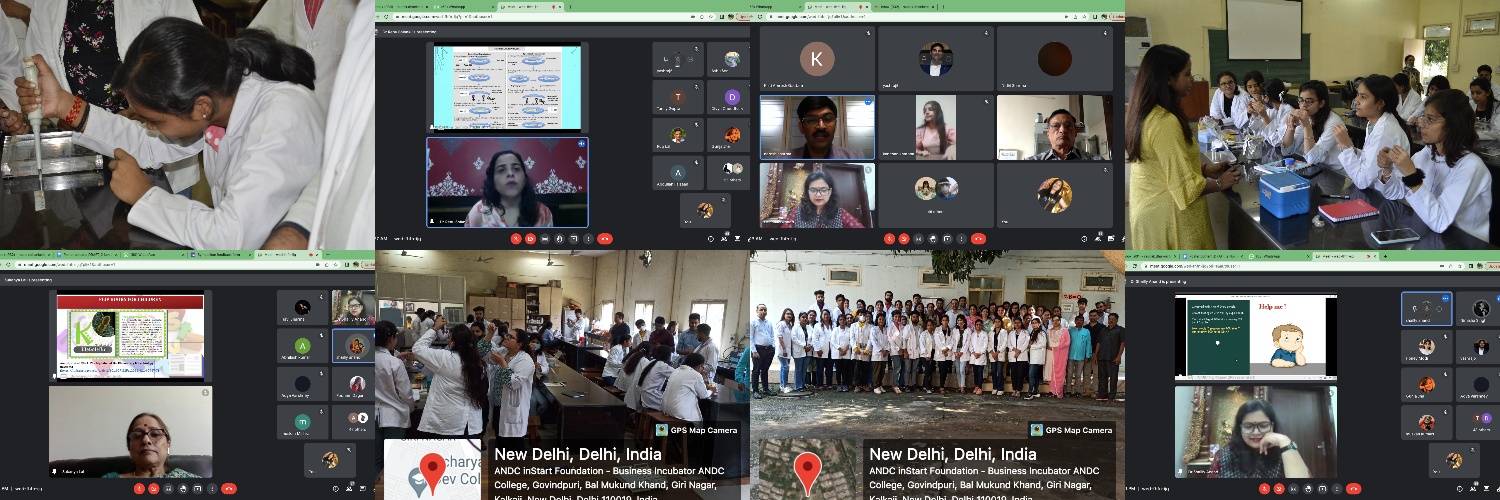Leave the meeting with the K avatar tile
1500x500 pixels.
[978, 239]
